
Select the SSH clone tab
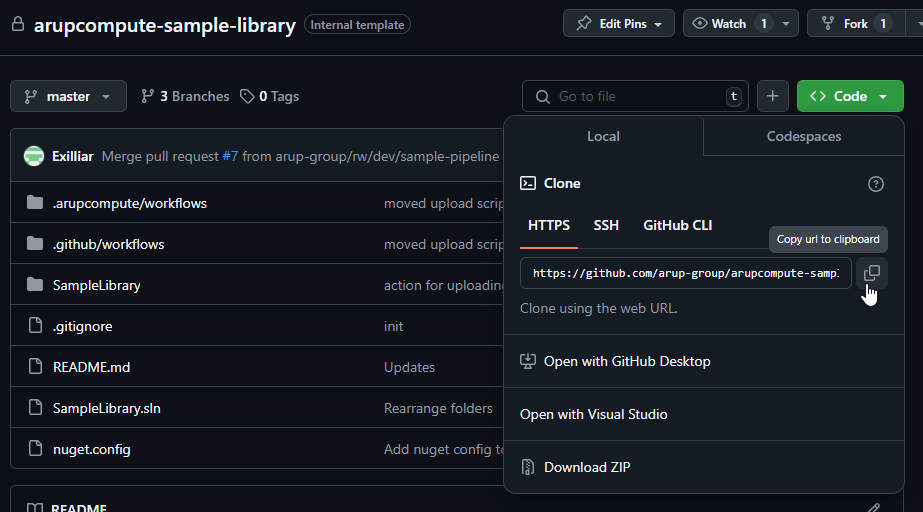[x=606, y=225]
